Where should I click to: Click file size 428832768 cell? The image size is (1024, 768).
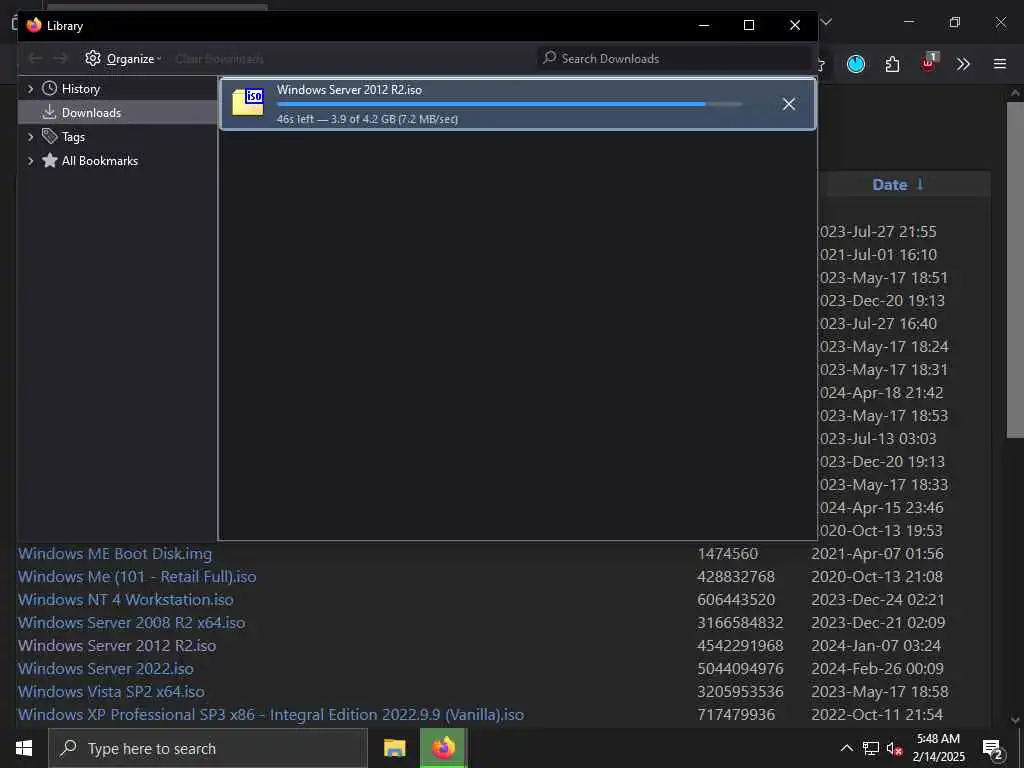[735, 577]
